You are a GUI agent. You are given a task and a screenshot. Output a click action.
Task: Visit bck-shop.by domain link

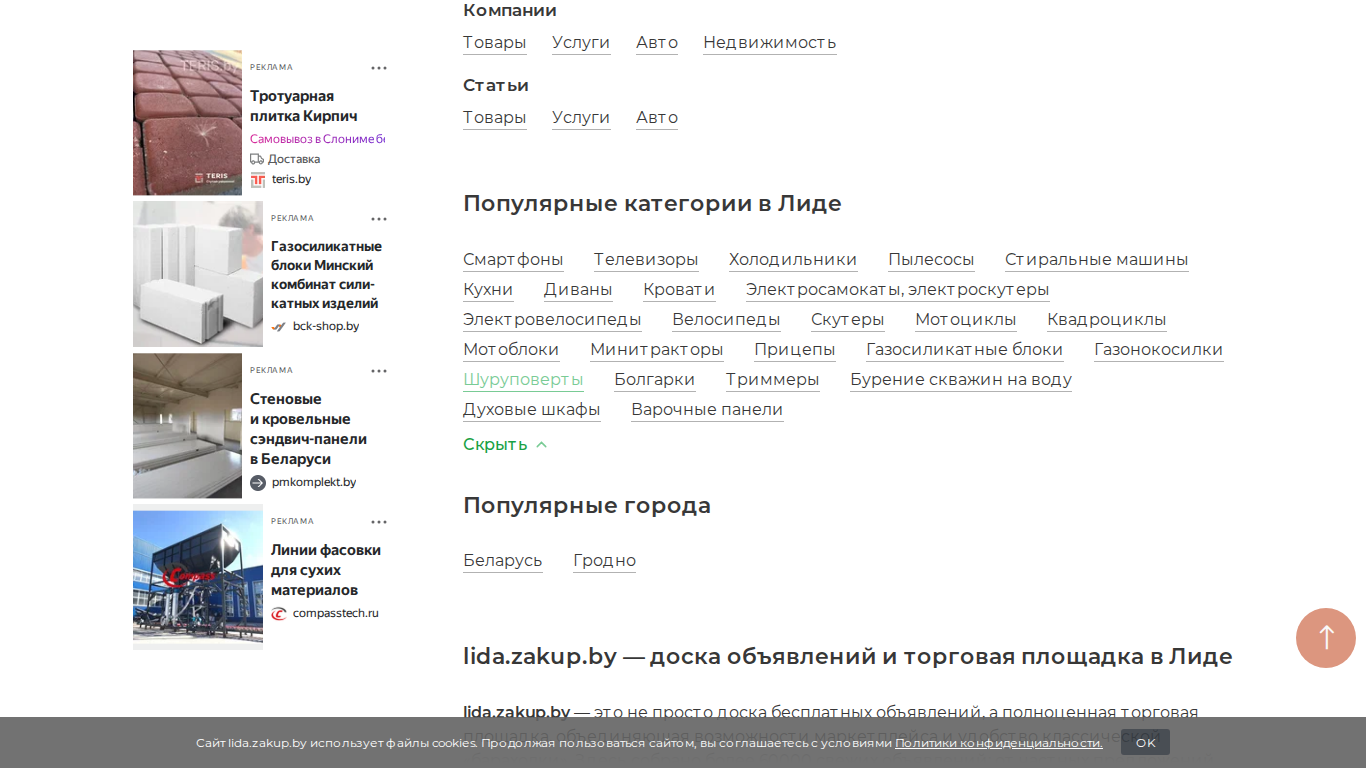(326, 327)
